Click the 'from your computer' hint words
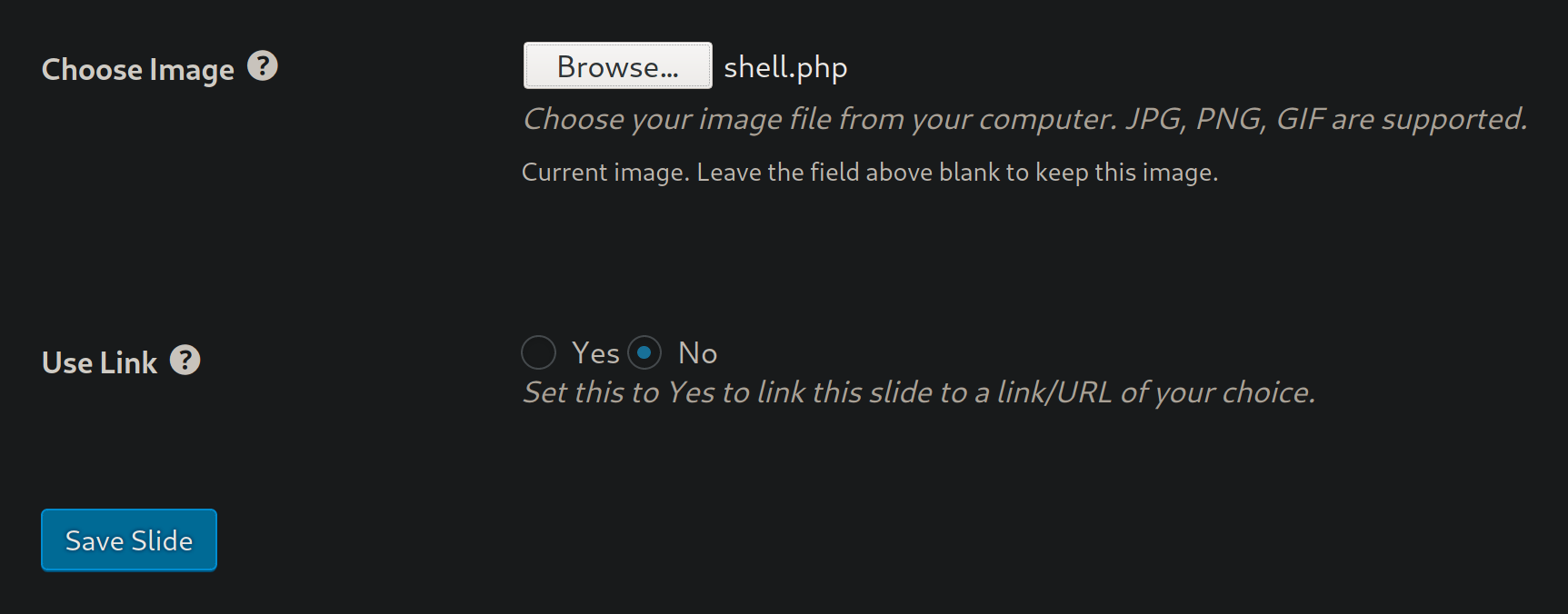The image size is (1568, 614). [977, 119]
